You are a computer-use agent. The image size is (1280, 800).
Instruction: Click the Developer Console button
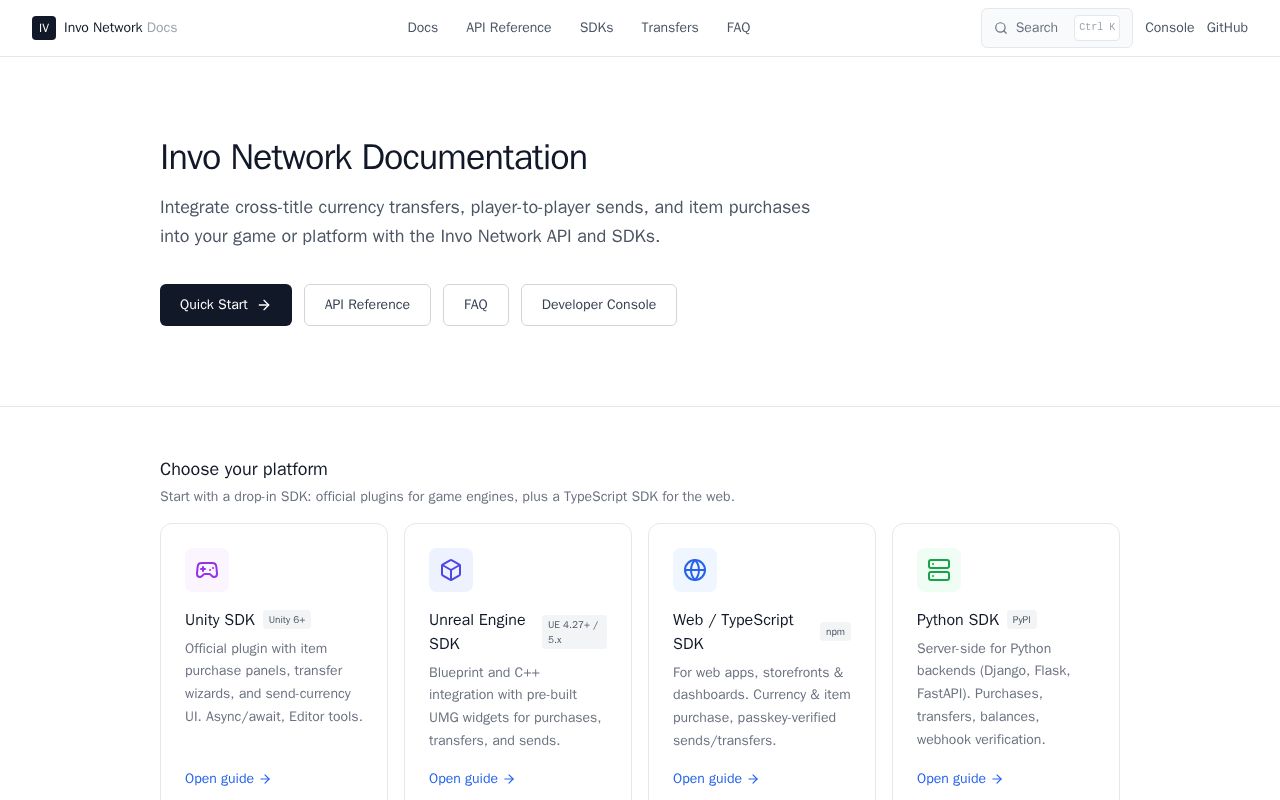(x=599, y=305)
